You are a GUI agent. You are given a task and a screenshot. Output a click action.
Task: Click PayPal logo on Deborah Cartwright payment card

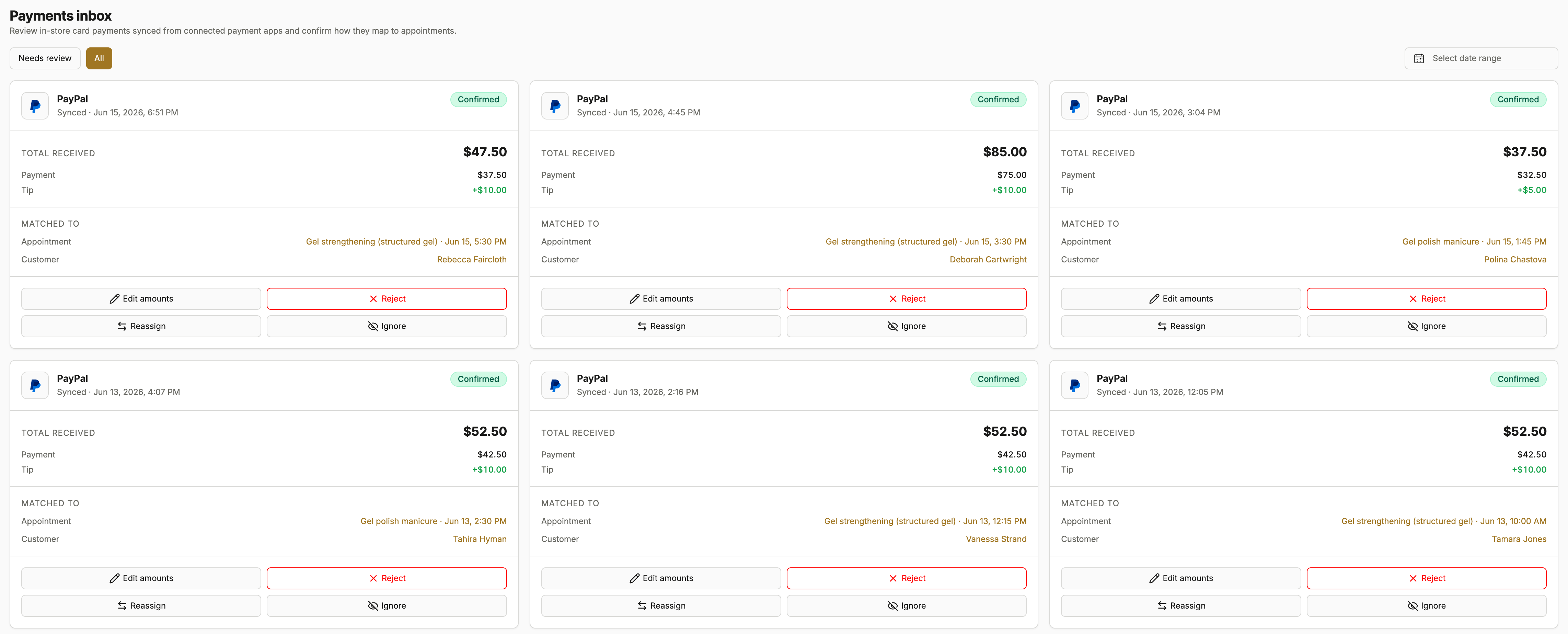coord(555,106)
